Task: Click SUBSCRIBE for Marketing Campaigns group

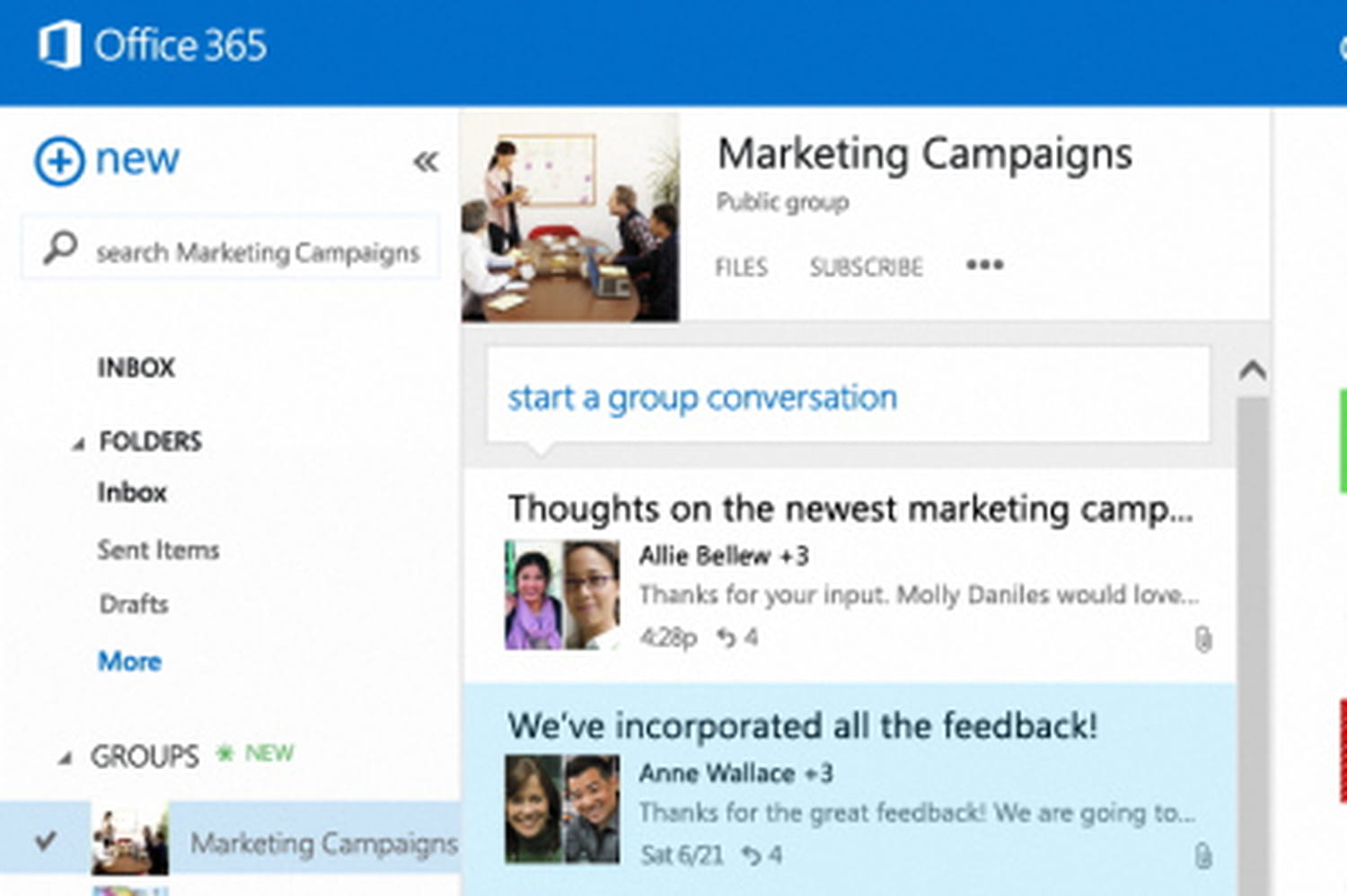Action: [x=866, y=268]
